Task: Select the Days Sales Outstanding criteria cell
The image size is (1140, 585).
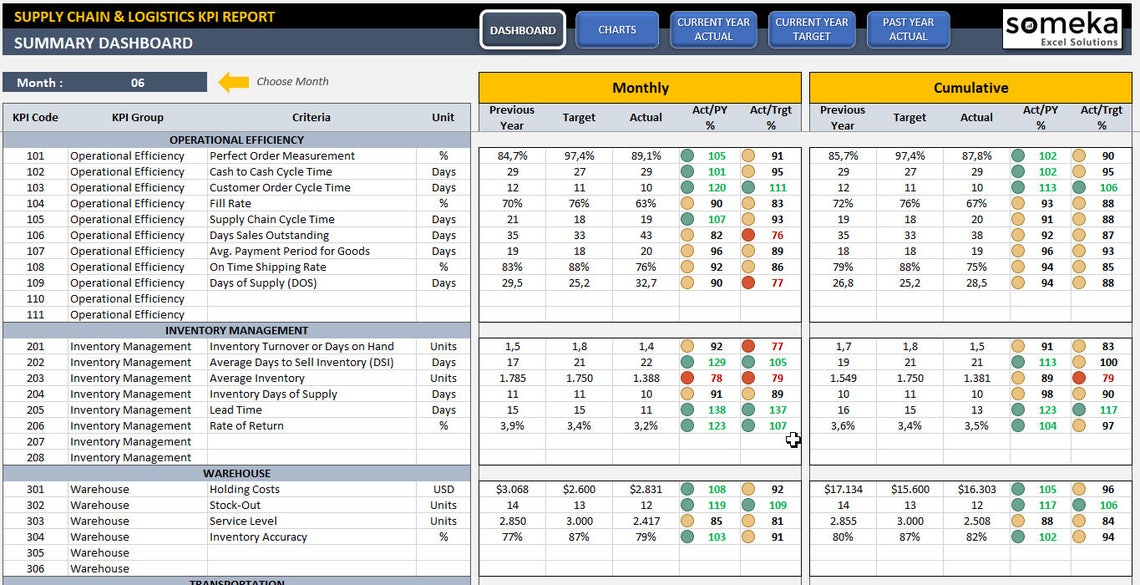Action: [x=311, y=235]
